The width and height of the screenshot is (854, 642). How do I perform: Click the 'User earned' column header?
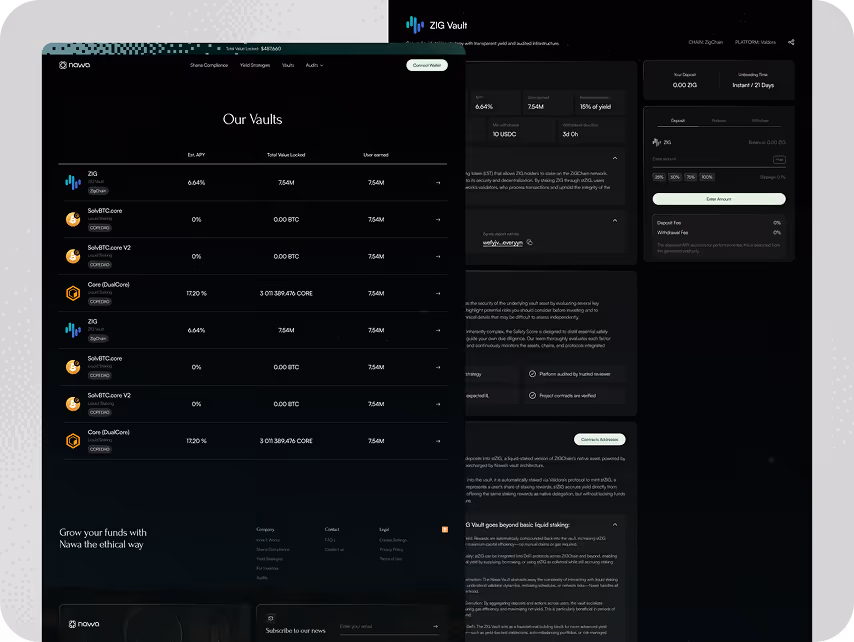pos(376,155)
